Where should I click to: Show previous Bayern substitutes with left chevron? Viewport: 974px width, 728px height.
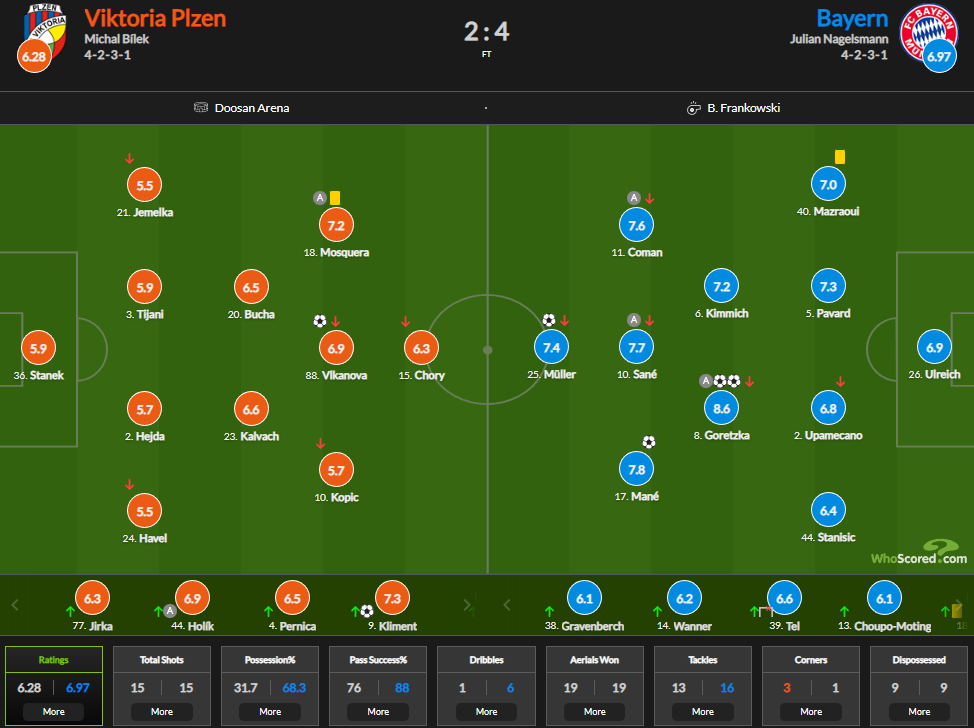[x=507, y=604]
